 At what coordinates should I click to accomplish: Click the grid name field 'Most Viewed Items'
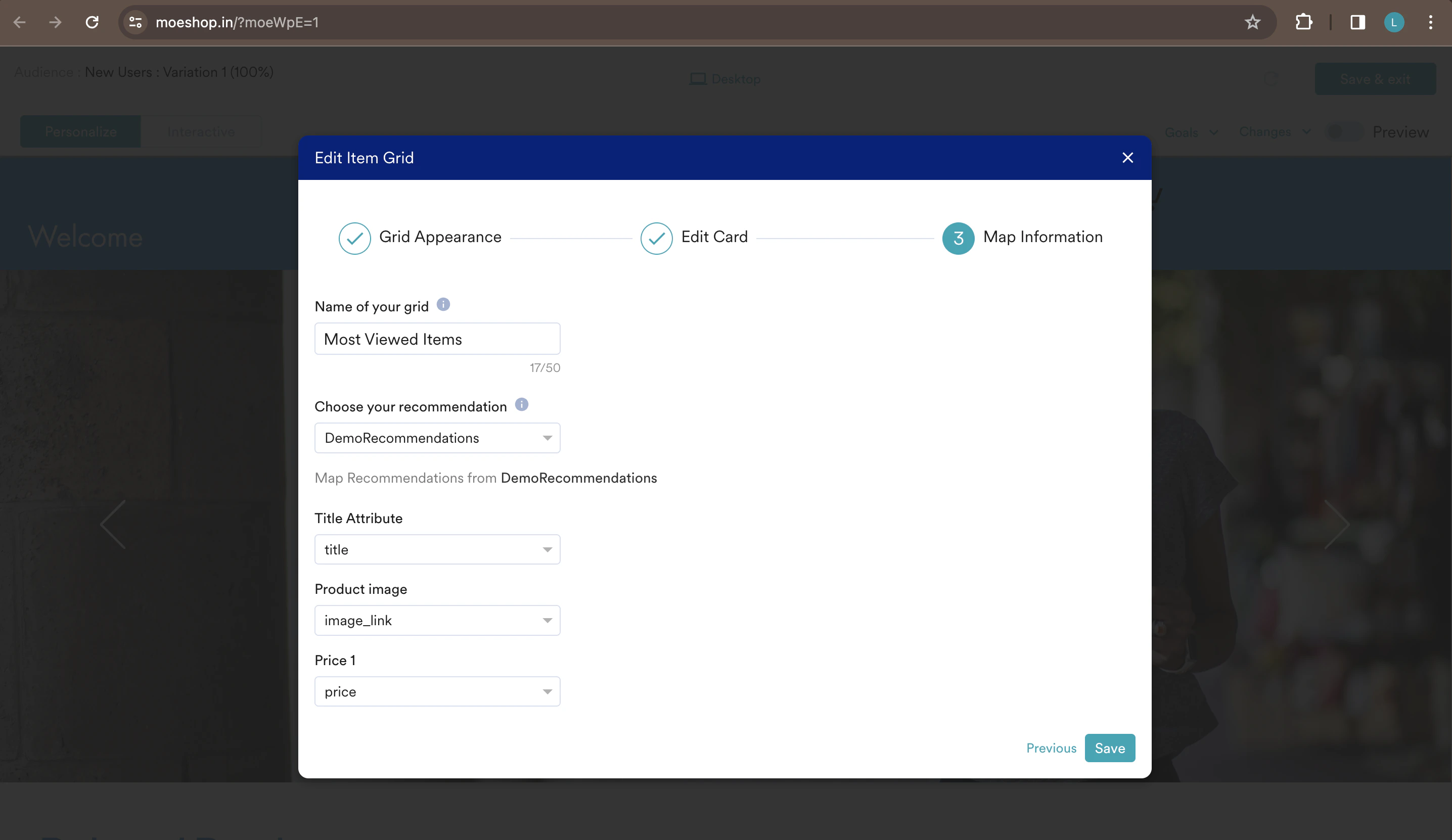coord(437,339)
